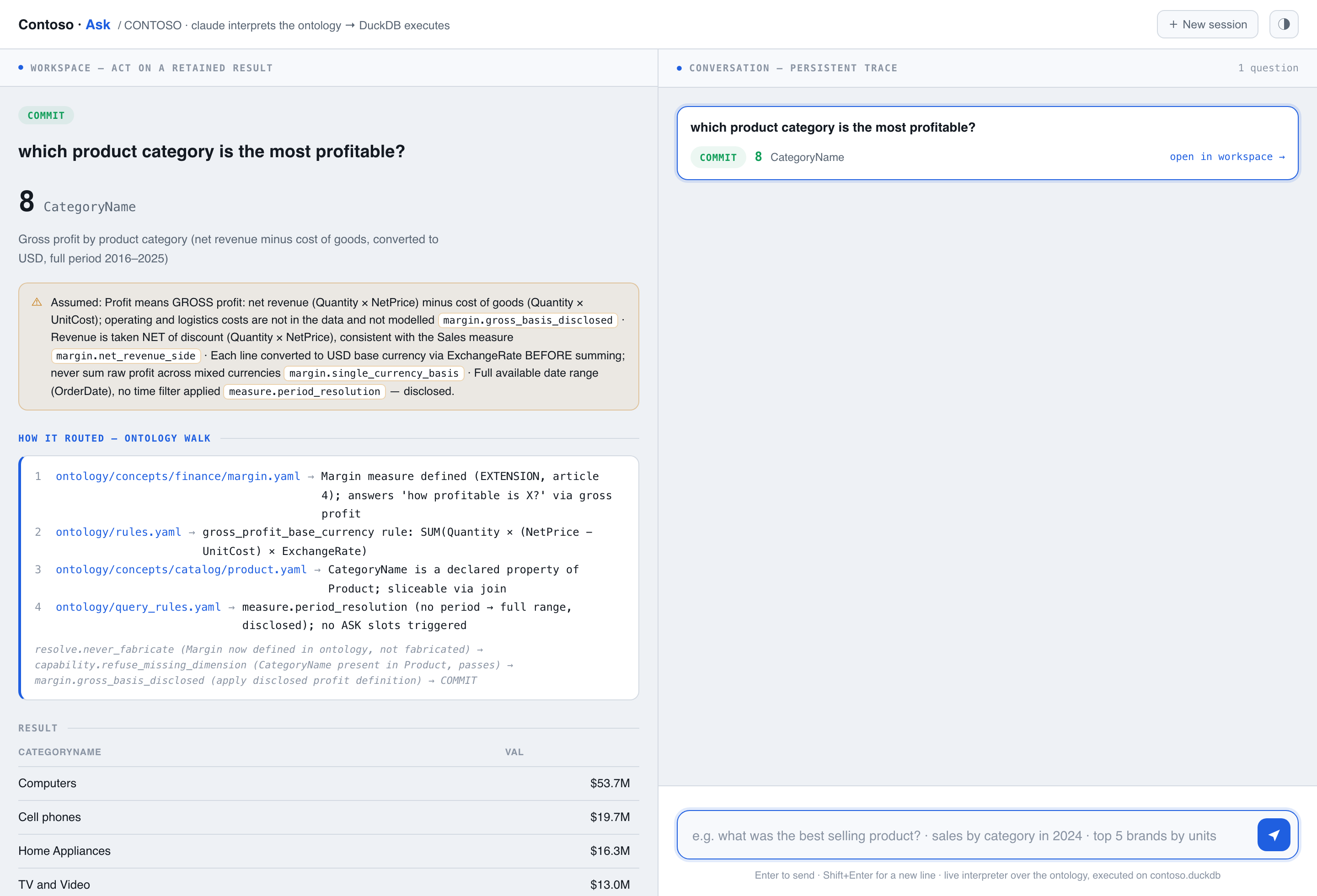Send the question with the paper plane icon

[1274, 835]
